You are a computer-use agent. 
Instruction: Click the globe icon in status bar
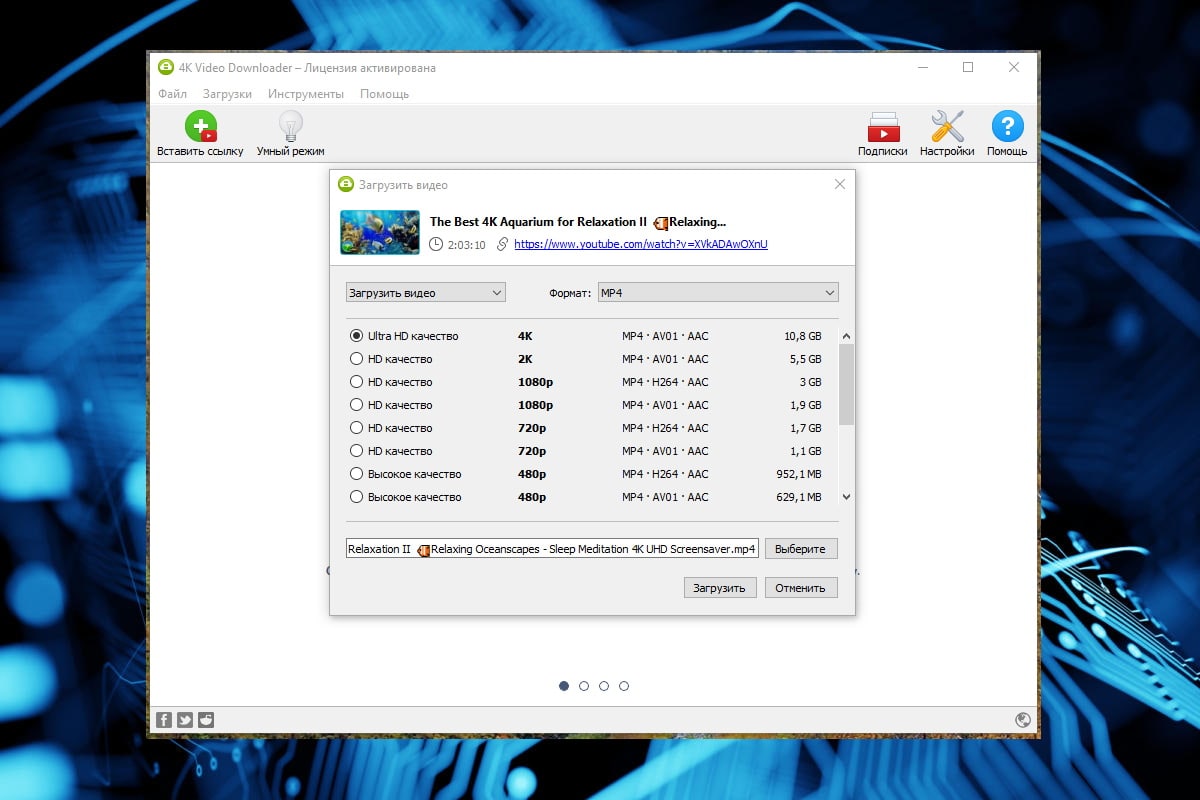click(1022, 719)
